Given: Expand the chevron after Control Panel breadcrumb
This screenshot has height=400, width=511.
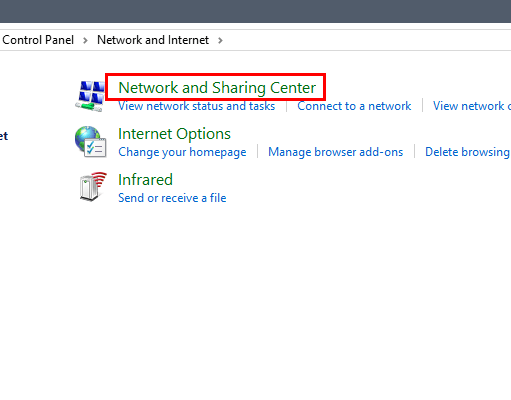Looking at the screenshot, I should [x=85, y=40].
